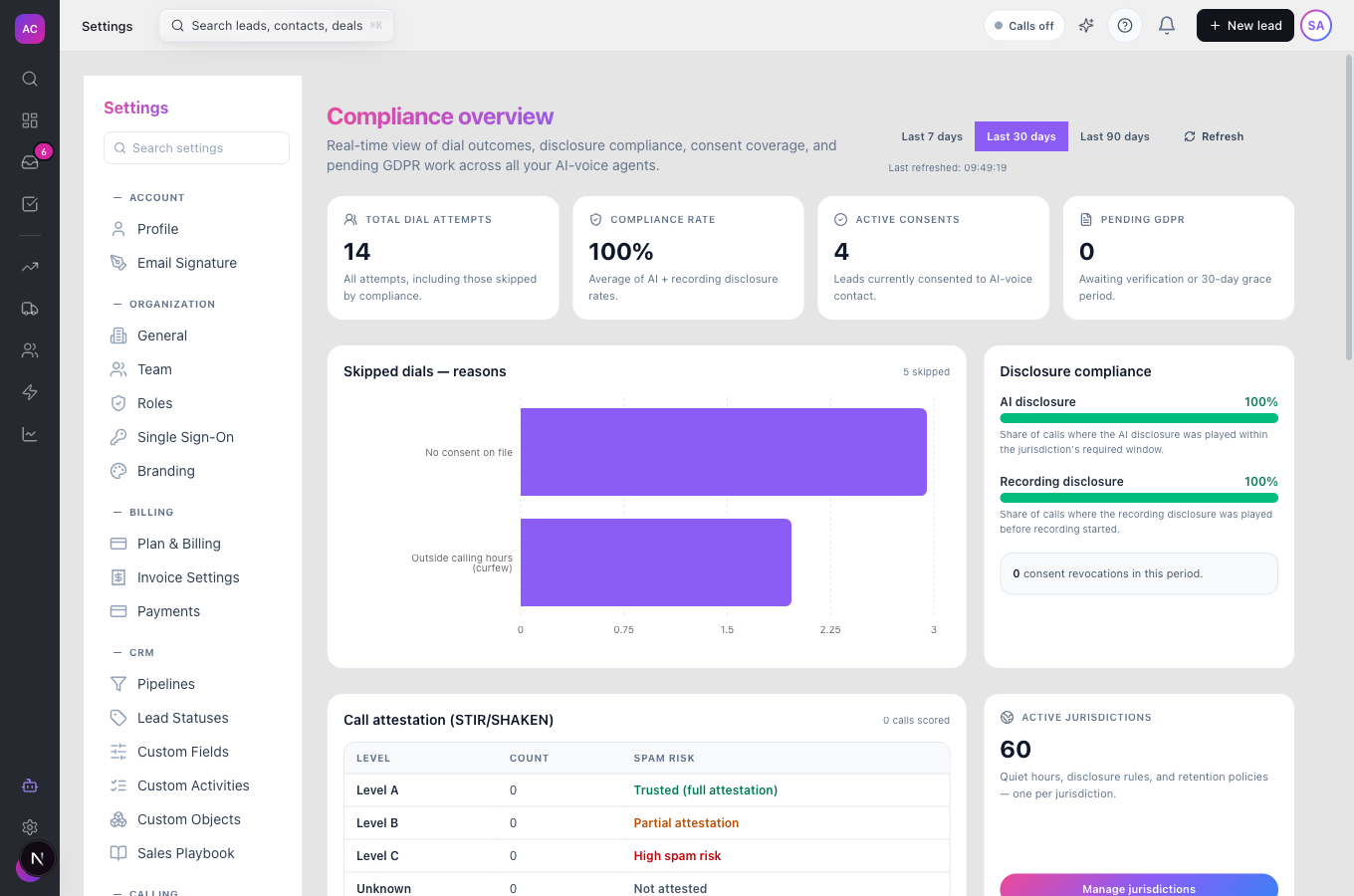The image size is (1354, 896).
Task: Click the Recording disclosure progress bar
Action: (1139, 498)
